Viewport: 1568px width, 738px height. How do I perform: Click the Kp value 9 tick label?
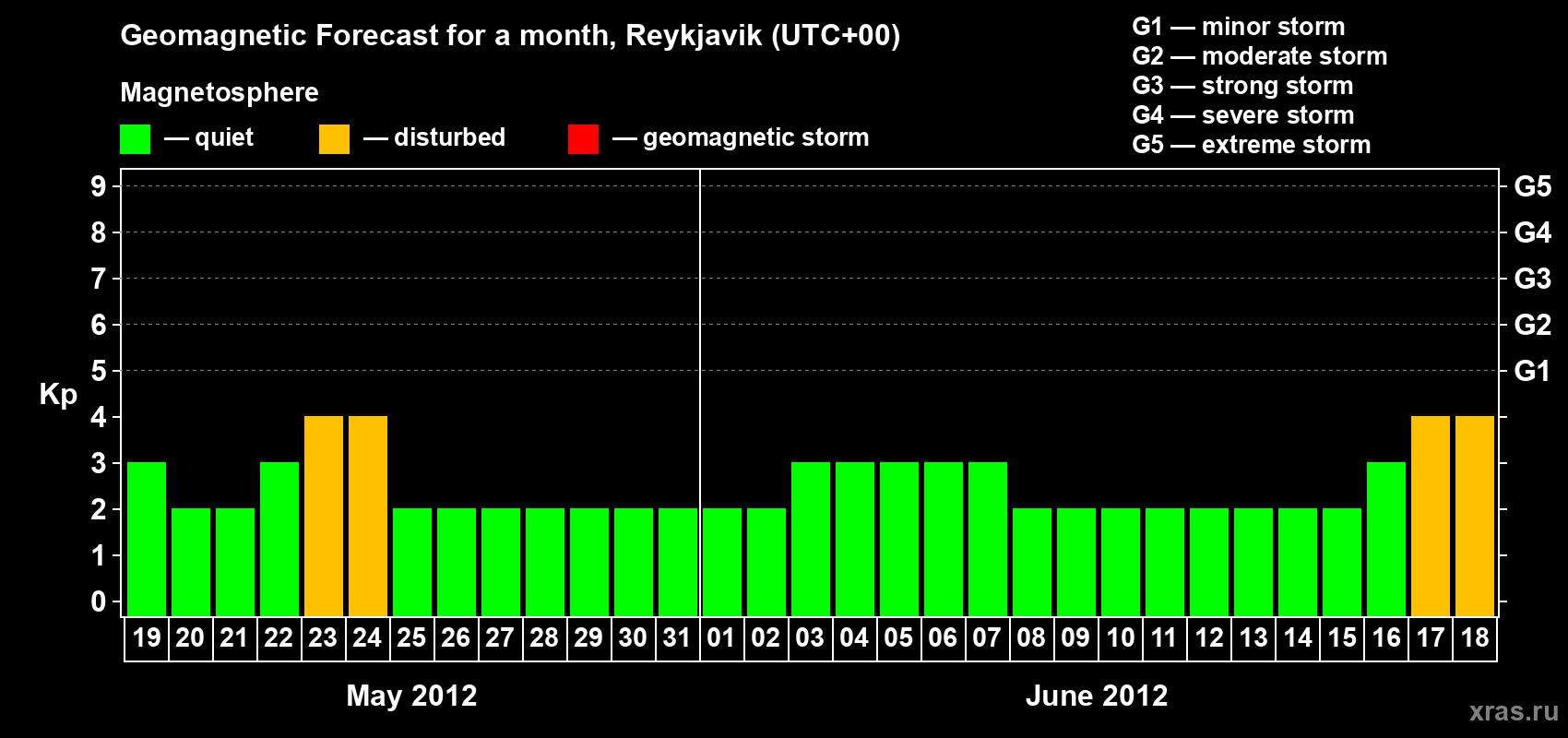(x=99, y=186)
